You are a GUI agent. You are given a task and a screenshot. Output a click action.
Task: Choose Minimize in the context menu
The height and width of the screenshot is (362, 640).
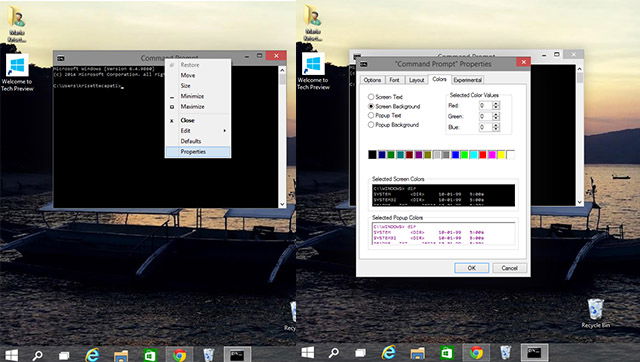point(198,96)
